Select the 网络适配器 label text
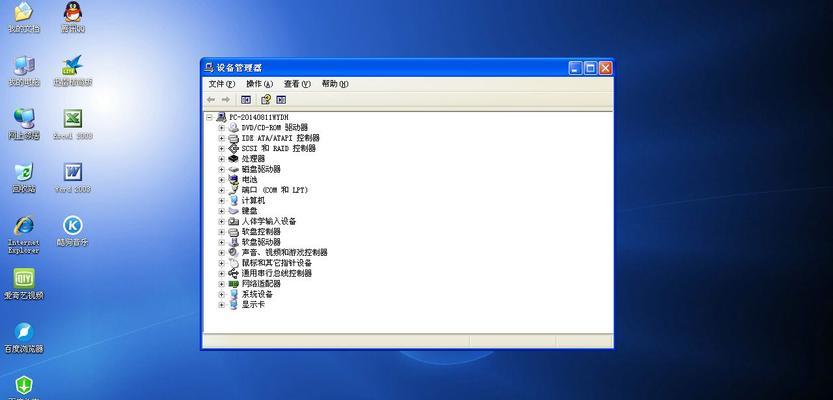 pyautogui.click(x=261, y=284)
